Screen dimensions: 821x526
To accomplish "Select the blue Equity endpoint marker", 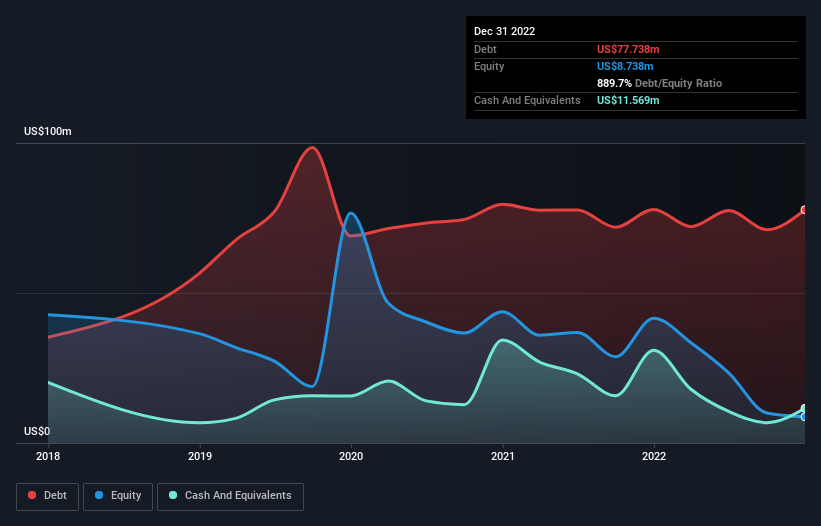I will (804, 417).
